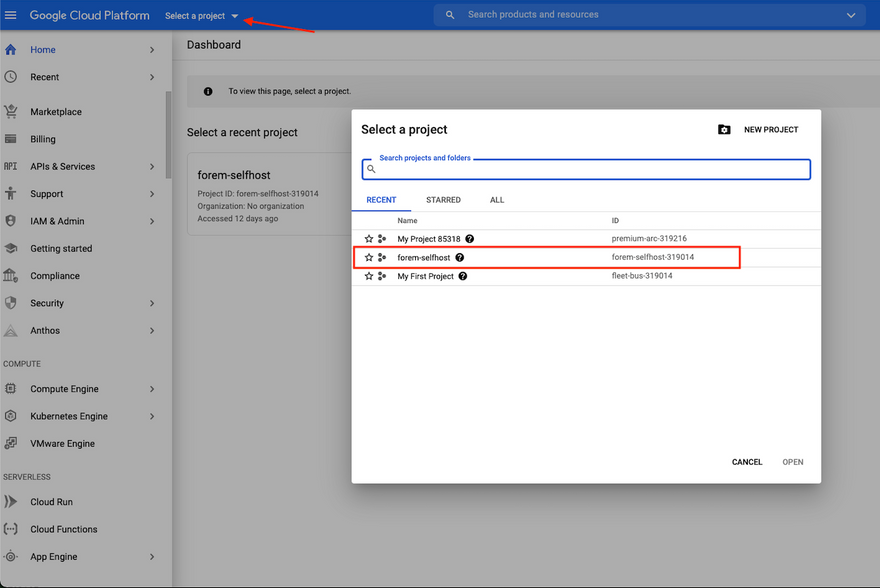Click the fleet-bus-319014 project ID
The height and width of the screenshot is (588, 880).
[x=642, y=275]
